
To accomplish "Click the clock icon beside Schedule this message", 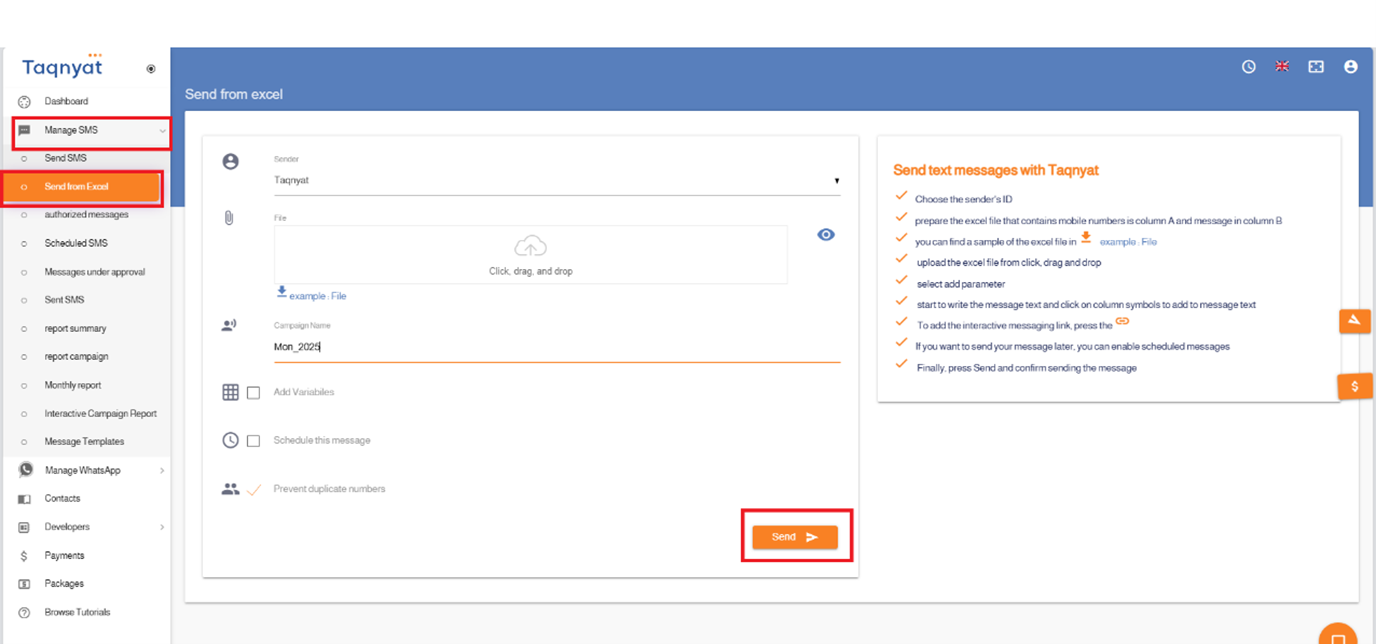I will pyautogui.click(x=230, y=440).
